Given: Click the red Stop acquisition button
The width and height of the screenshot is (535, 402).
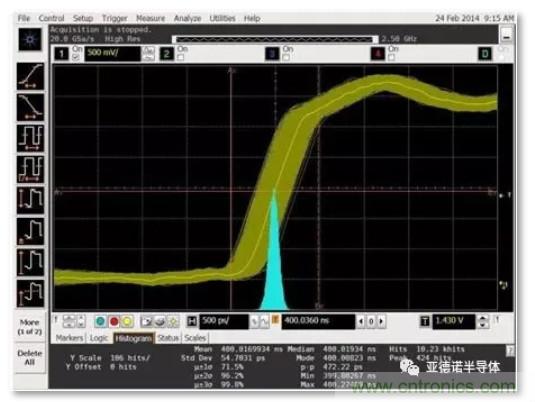Looking at the screenshot, I should (x=114, y=321).
